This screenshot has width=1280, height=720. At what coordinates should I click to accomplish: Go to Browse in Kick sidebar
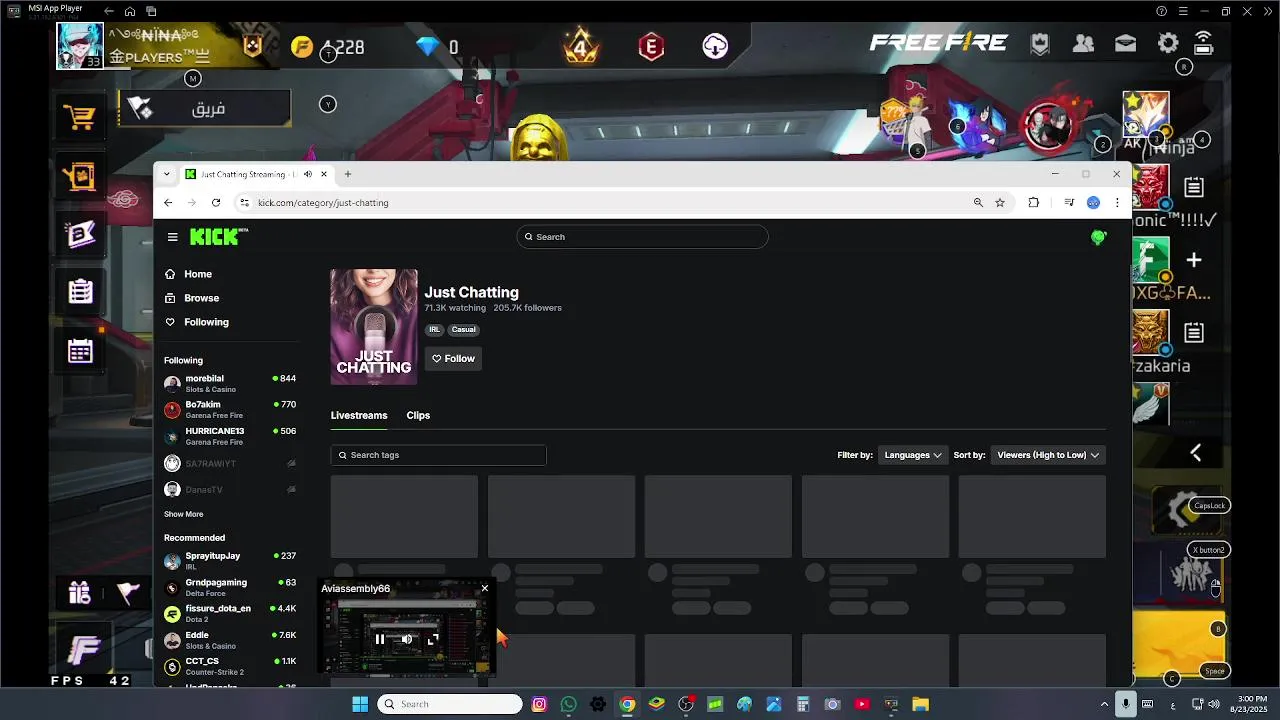200,298
